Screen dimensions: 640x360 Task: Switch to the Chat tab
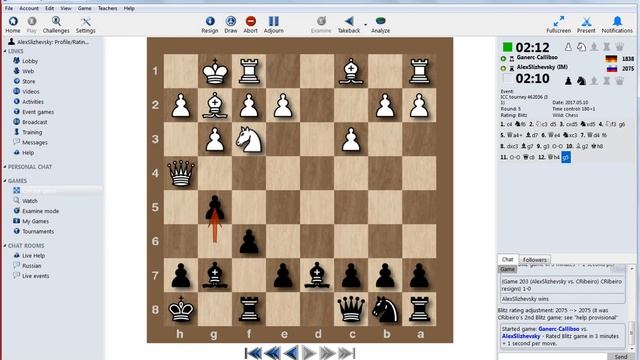(507, 259)
